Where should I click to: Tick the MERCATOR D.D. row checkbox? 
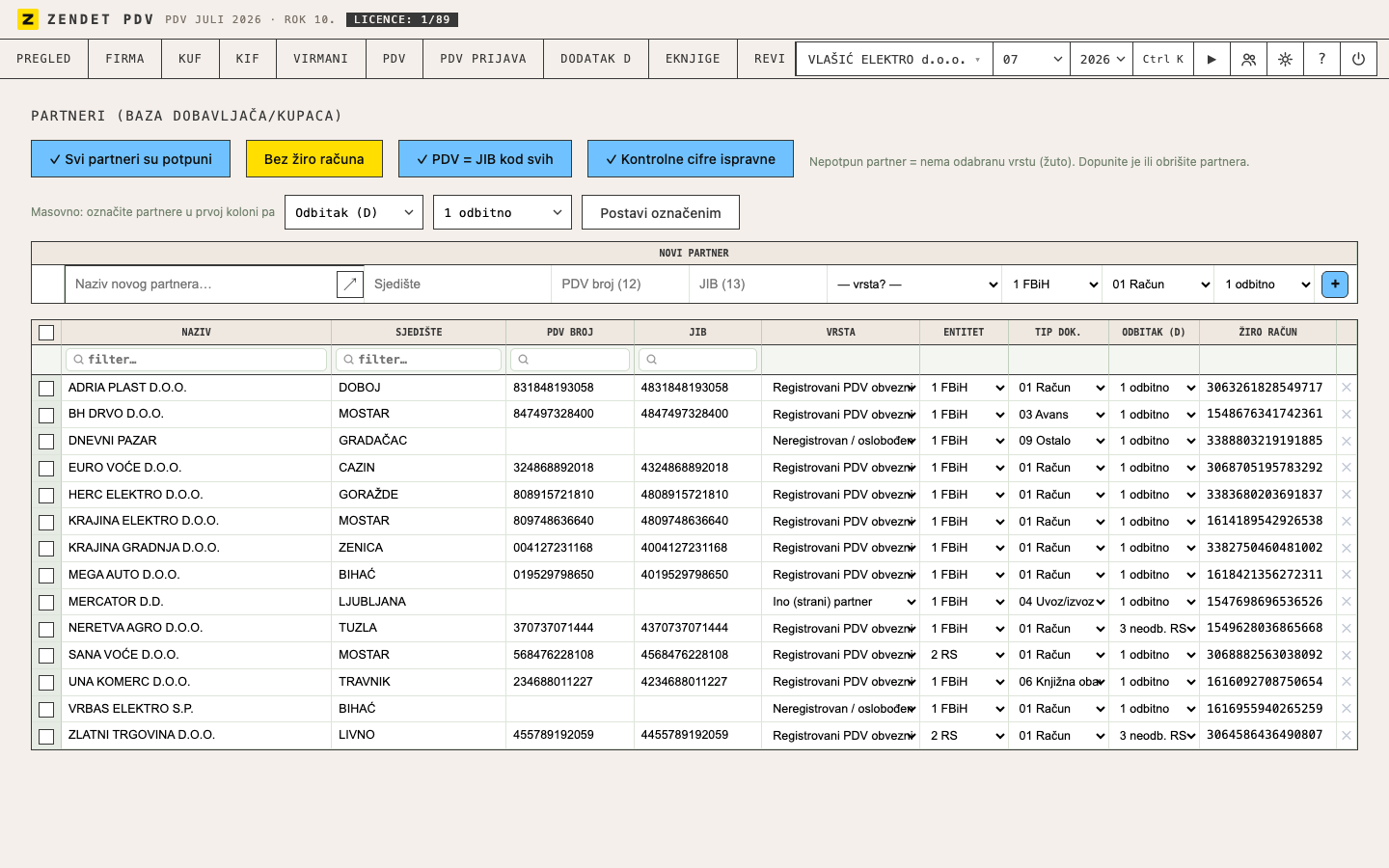pyautogui.click(x=46, y=603)
